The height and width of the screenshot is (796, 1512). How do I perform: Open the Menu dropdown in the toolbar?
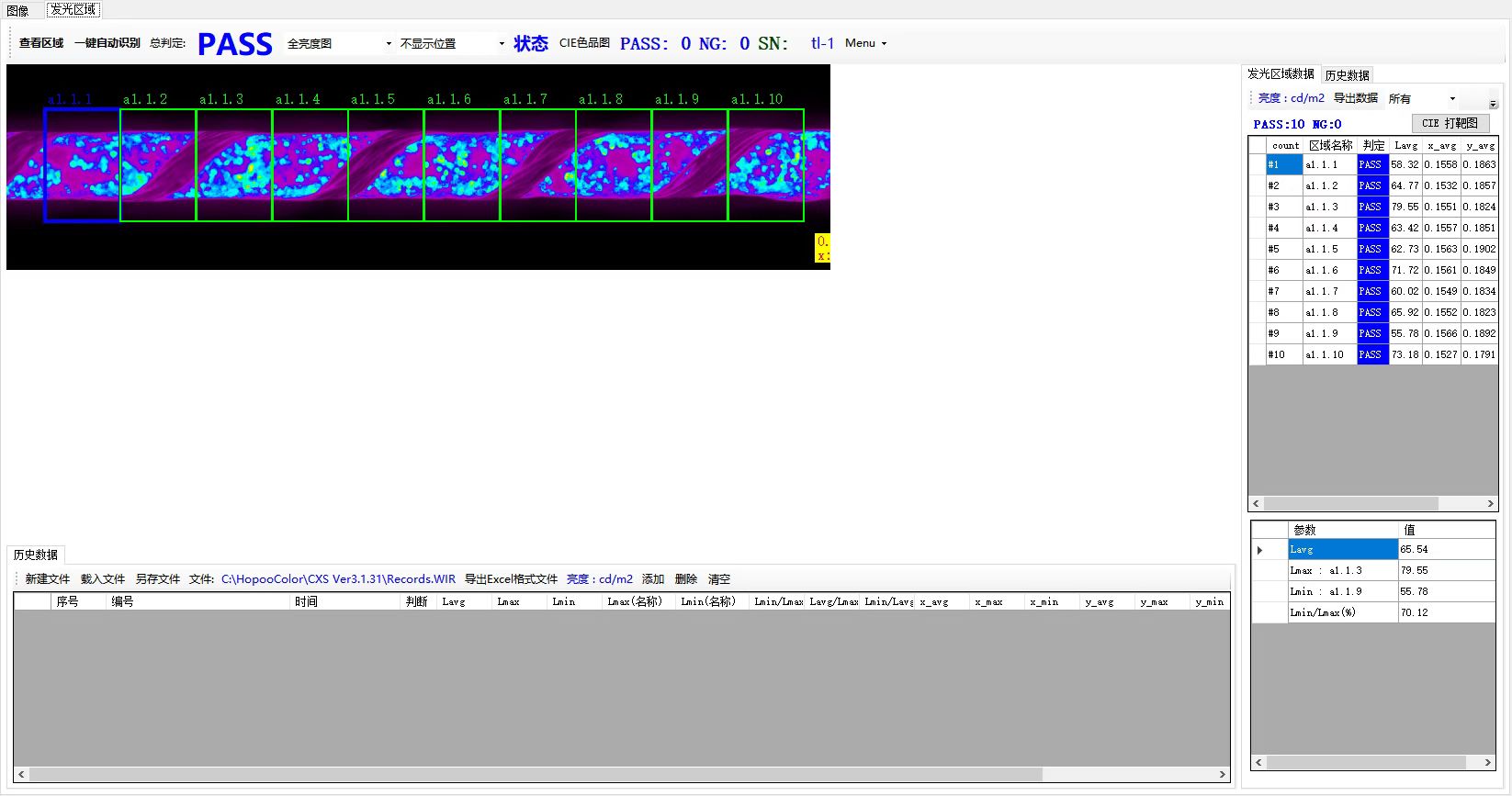click(x=865, y=43)
